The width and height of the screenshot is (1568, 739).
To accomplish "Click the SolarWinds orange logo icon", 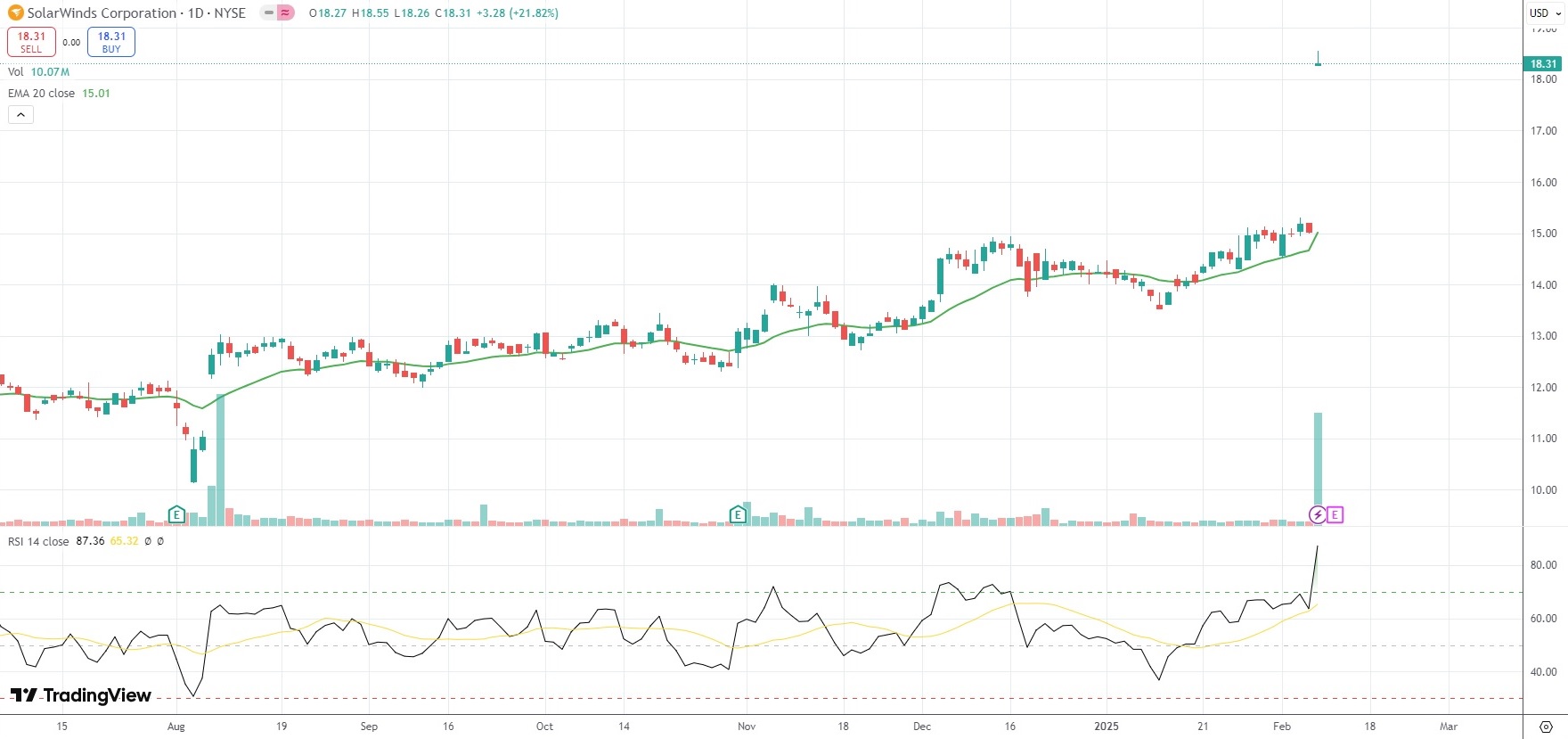I will 15,12.
